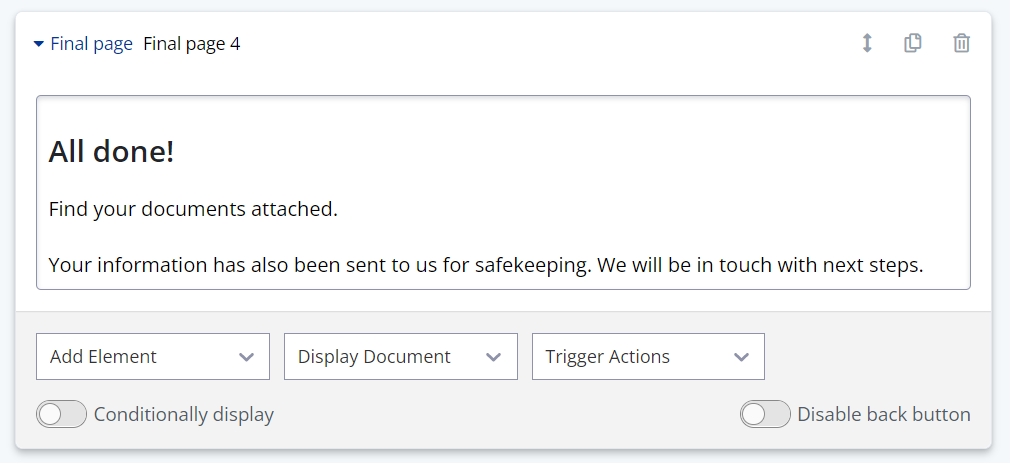
Task: Toggle the Conditionally display switch
Action: pyautogui.click(x=62, y=414)
